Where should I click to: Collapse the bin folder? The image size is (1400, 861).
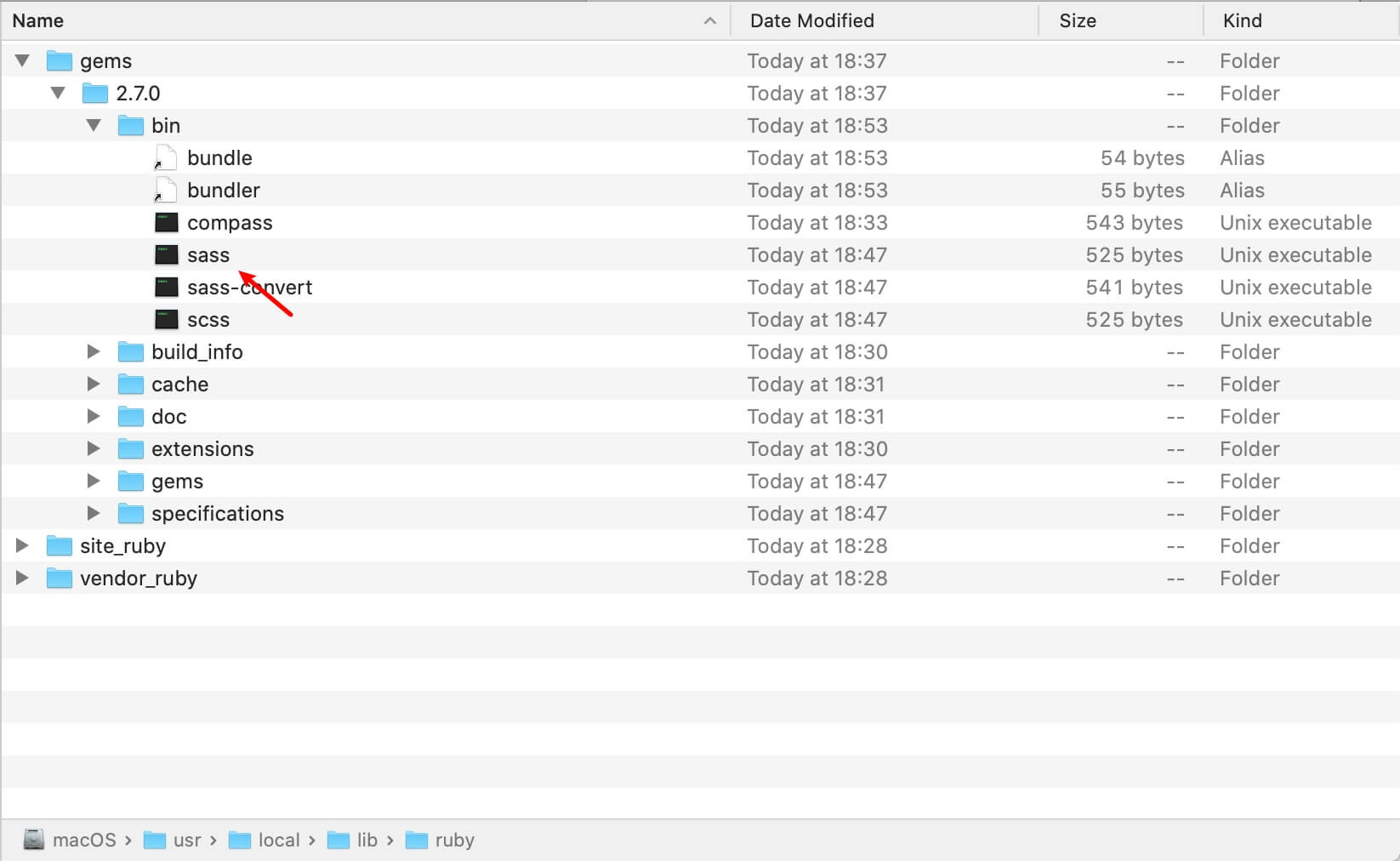pos(94,126)
